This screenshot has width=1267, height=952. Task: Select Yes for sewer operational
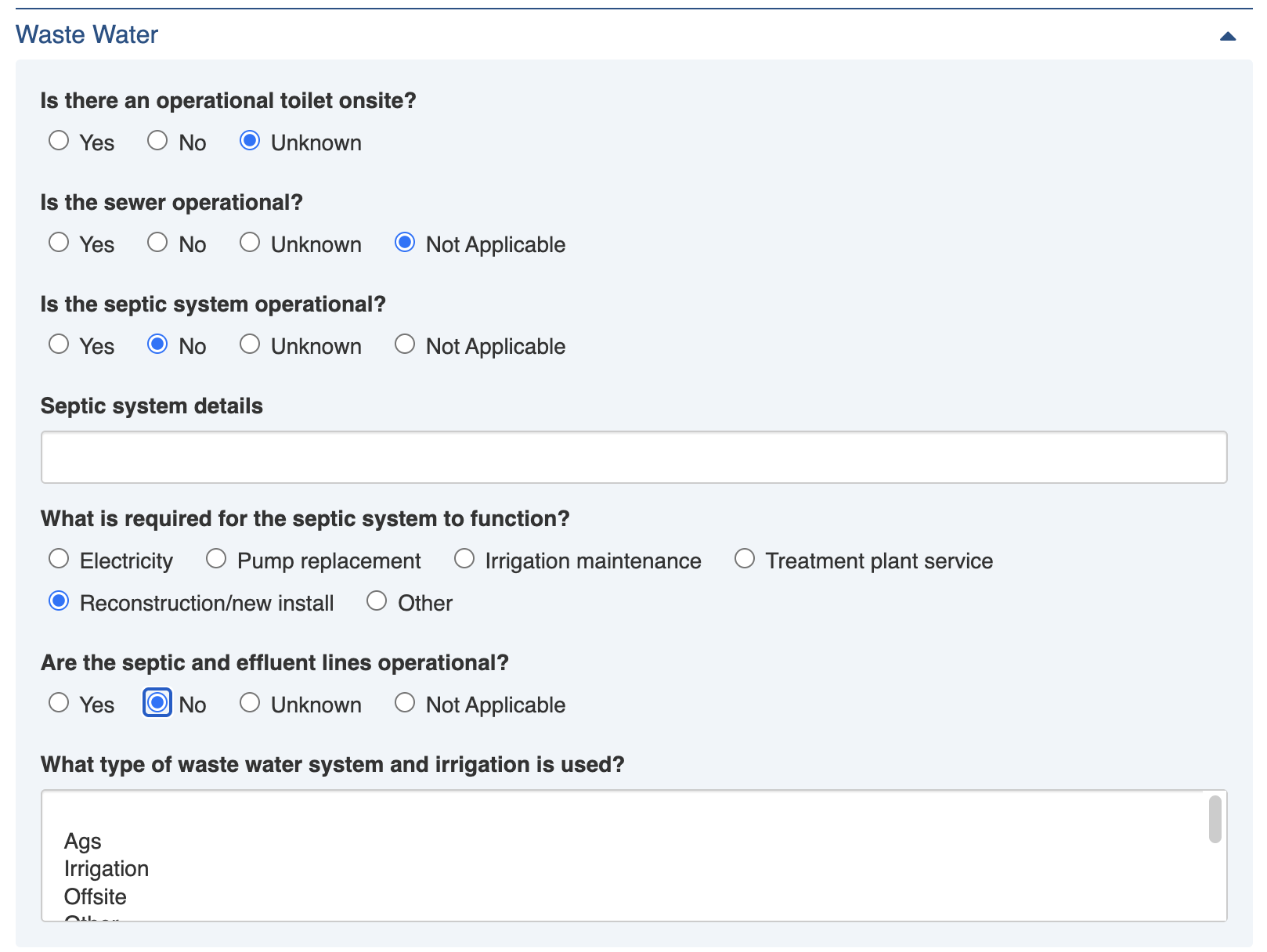click(59, 243)
